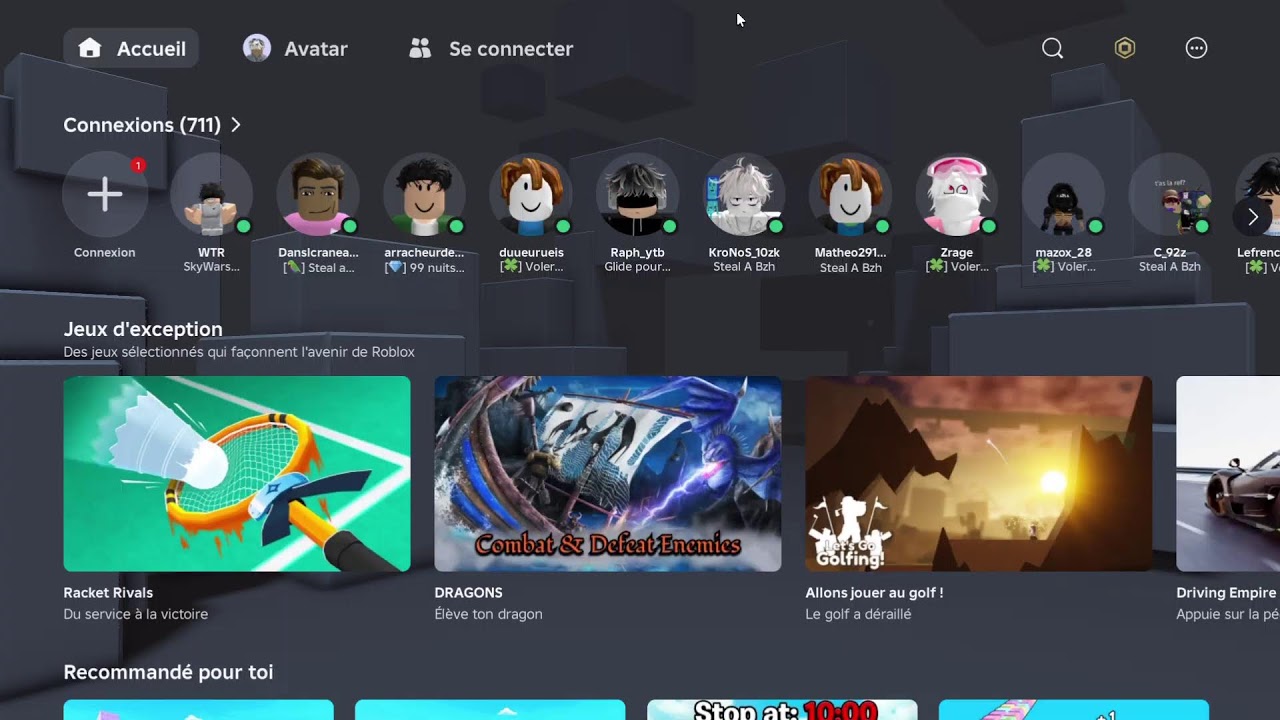Viewport: 1280px width, 720px height.
Task: Click 'Glide pour...' status under Raph_ytb
Action: coord(638,267)
